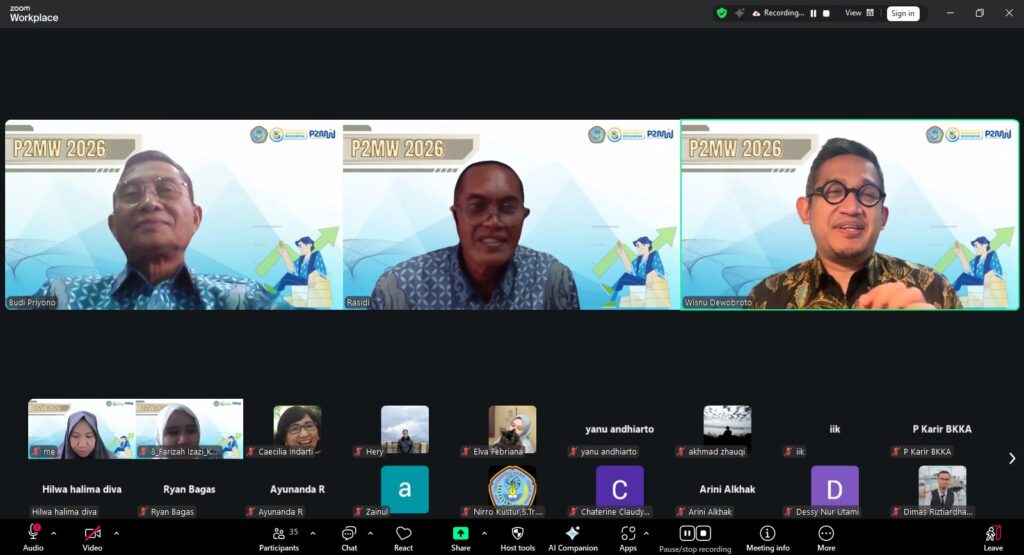Toggle the microphone Audio button

click(33, 535)
